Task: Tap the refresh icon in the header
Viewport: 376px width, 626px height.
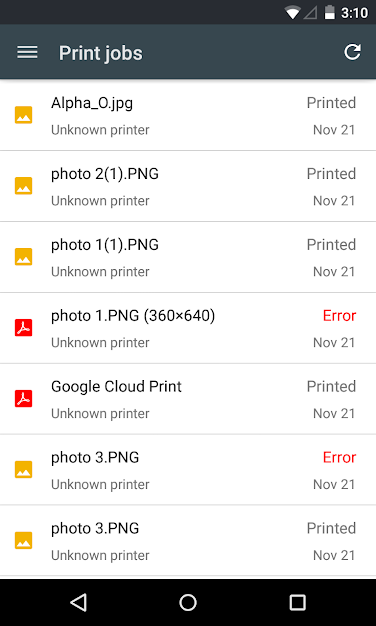Action: pos(352,52)
